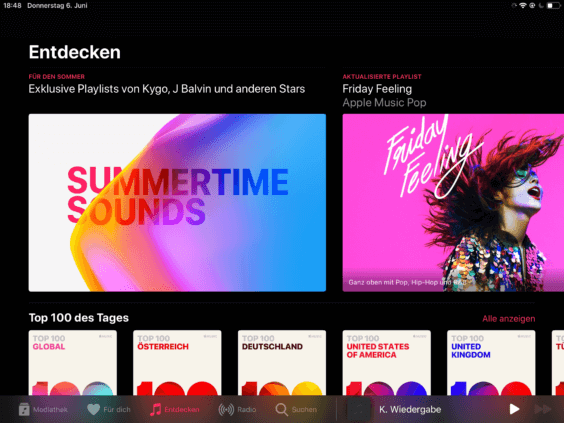Open Top 100 Österreich chart

coord(177,363)
